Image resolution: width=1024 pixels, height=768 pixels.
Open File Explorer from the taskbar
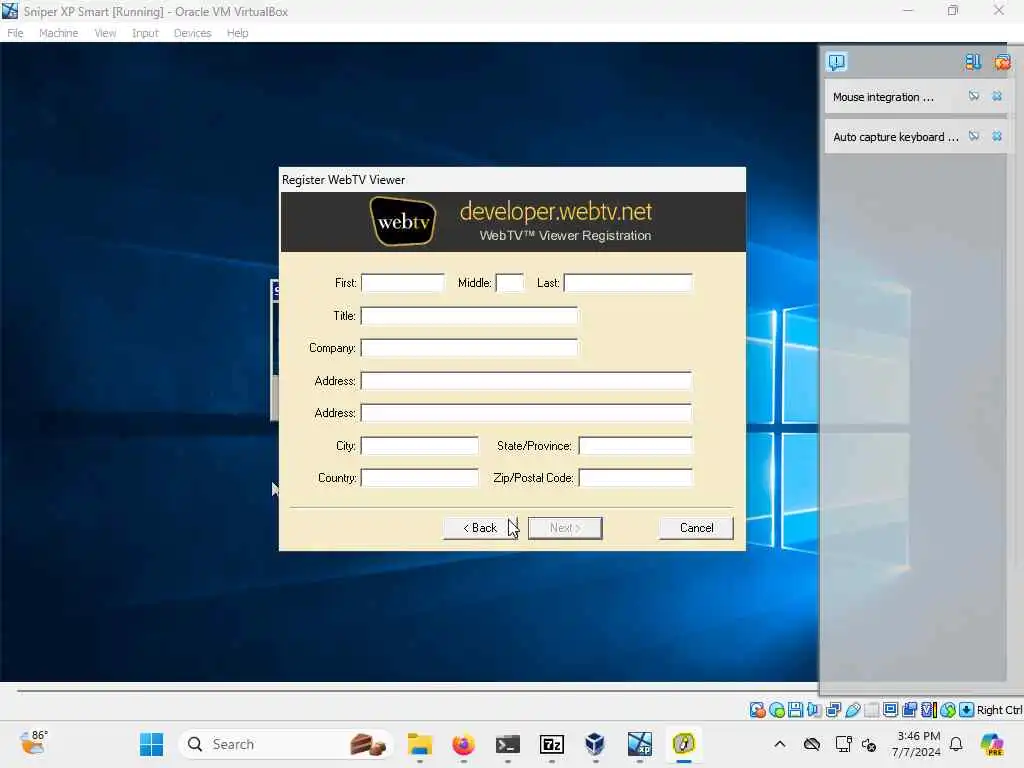419,744
